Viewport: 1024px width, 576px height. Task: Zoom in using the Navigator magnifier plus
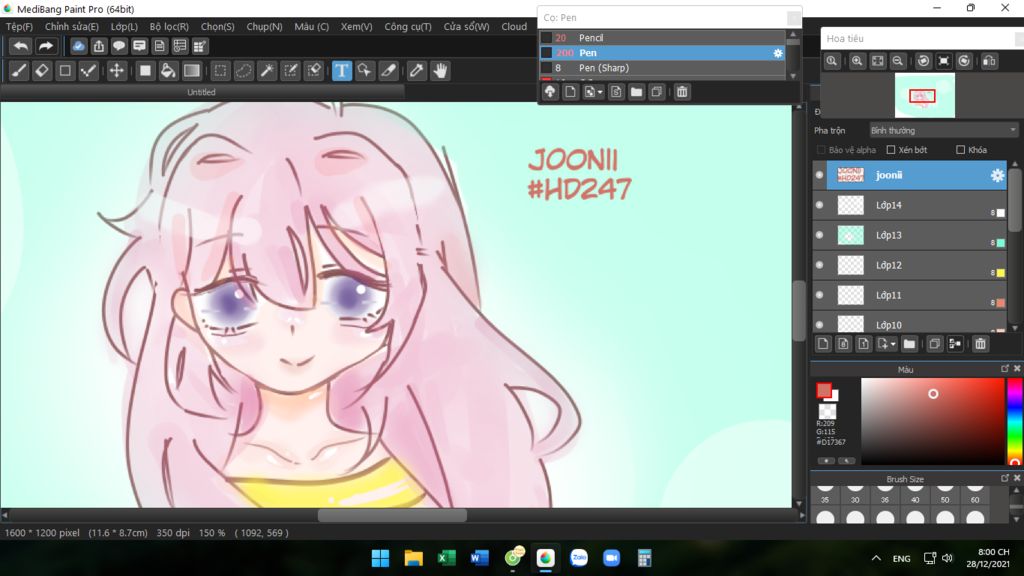(x=857, y=61)
